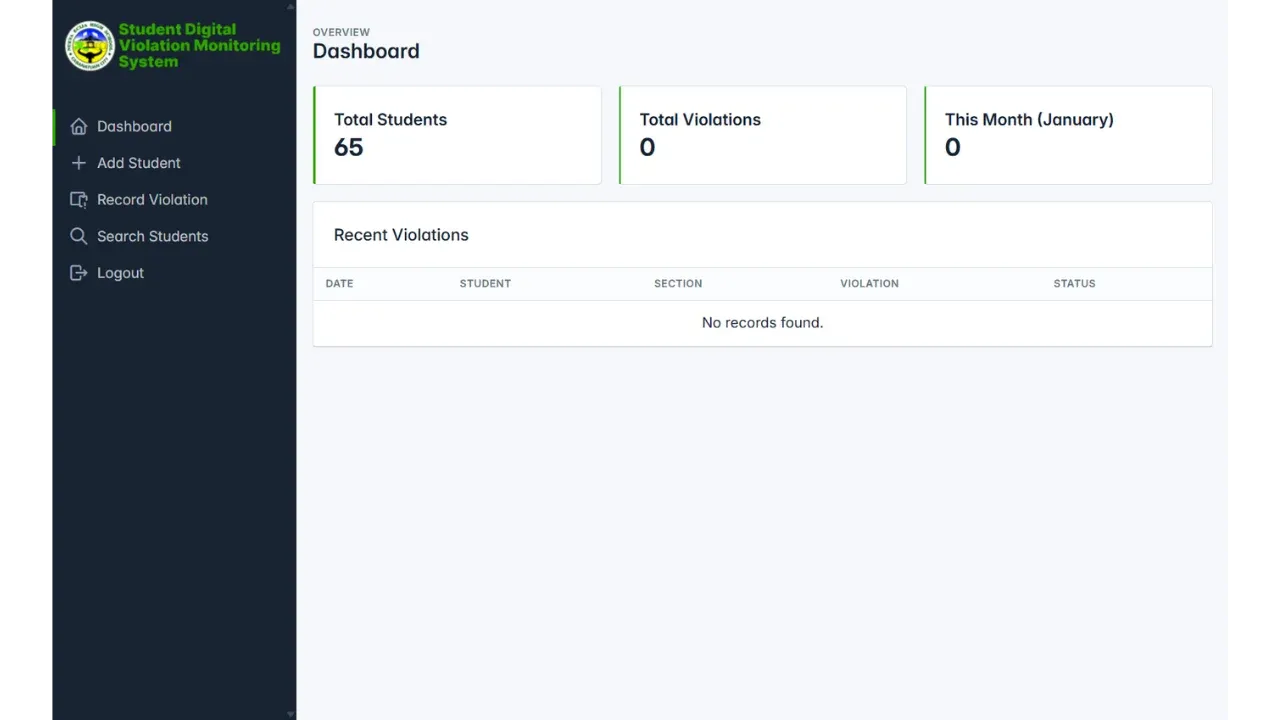Click the Total Violations stat card
The width and height of the screenshot is (1280, 720).
[763, 135]
